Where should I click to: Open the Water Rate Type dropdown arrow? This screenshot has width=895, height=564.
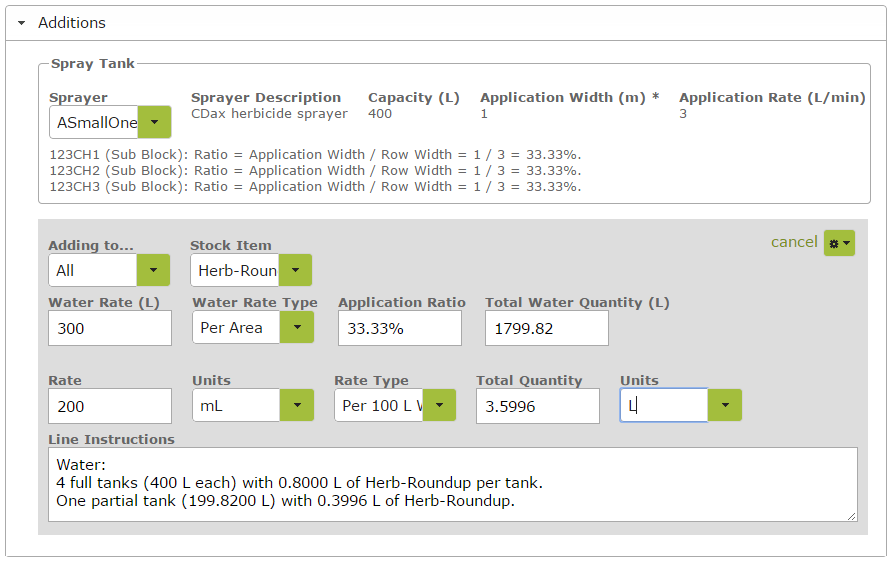(x=297, y=327)
